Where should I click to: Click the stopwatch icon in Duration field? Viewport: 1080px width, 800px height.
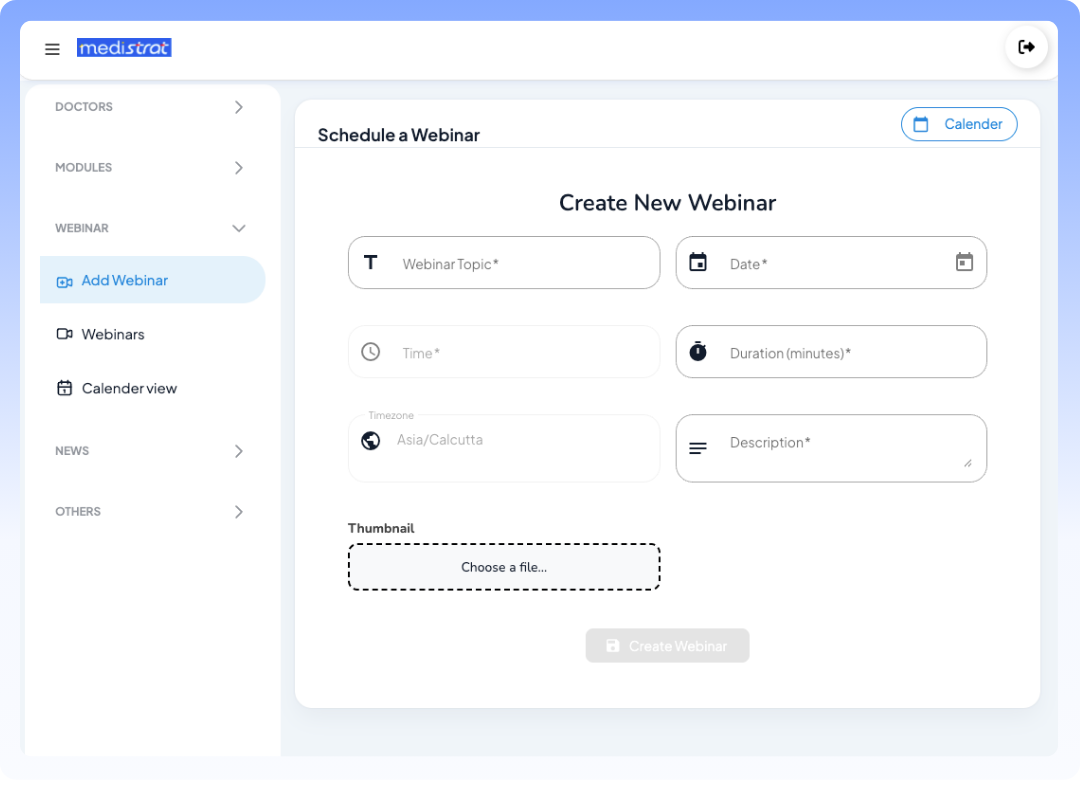tap(698, 352)
